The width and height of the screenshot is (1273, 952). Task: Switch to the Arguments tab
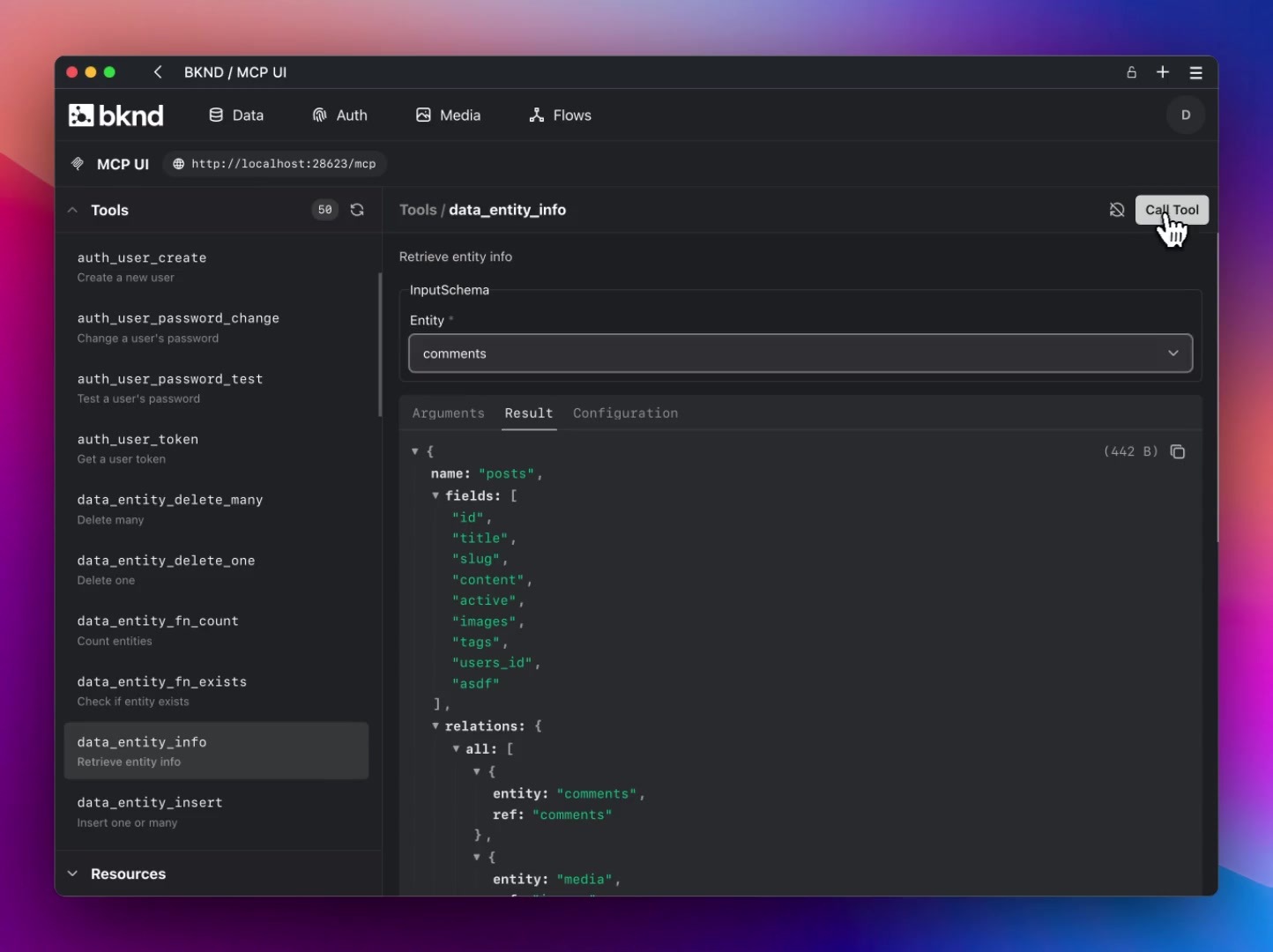click(x=448, y=413)
